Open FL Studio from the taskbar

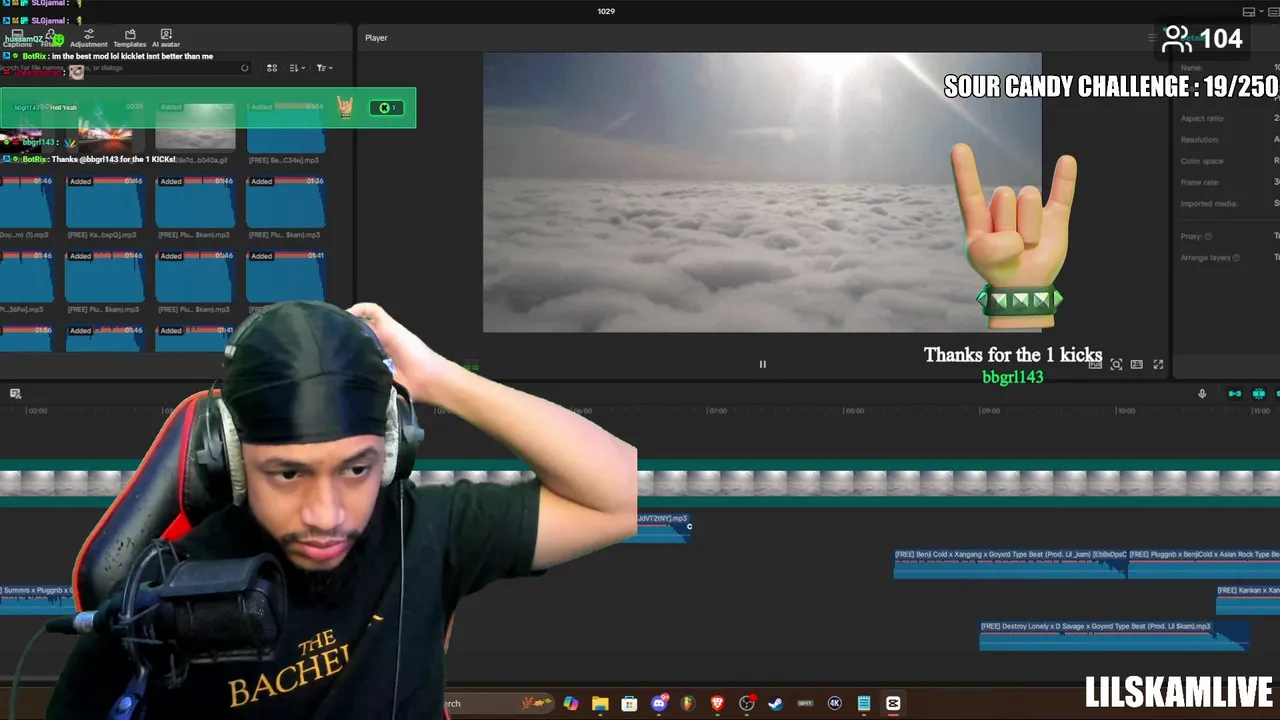coord(688,704)
